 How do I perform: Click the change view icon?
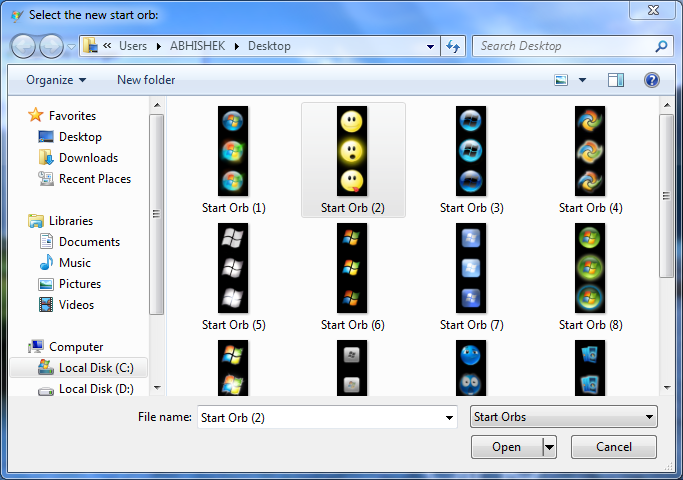(561, 80)
